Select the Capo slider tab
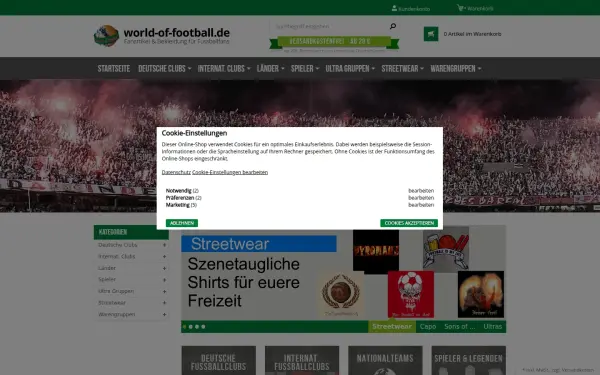The height and width of the screenshot is (375, 600). (428, 326)
